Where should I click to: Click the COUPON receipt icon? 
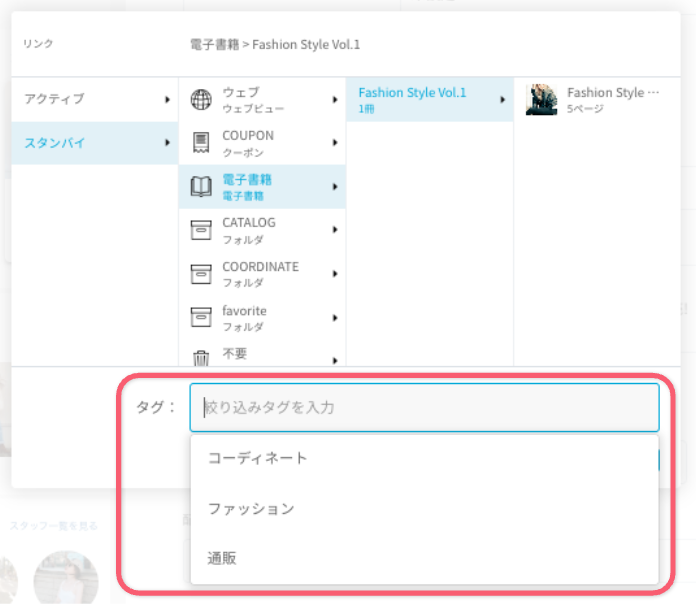pos(201,142)
